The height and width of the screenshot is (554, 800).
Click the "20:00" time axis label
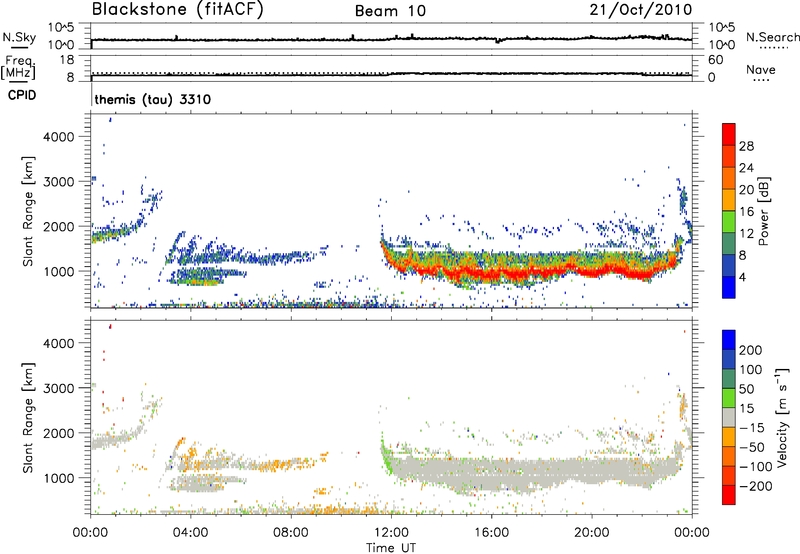[x=591, y=532]
